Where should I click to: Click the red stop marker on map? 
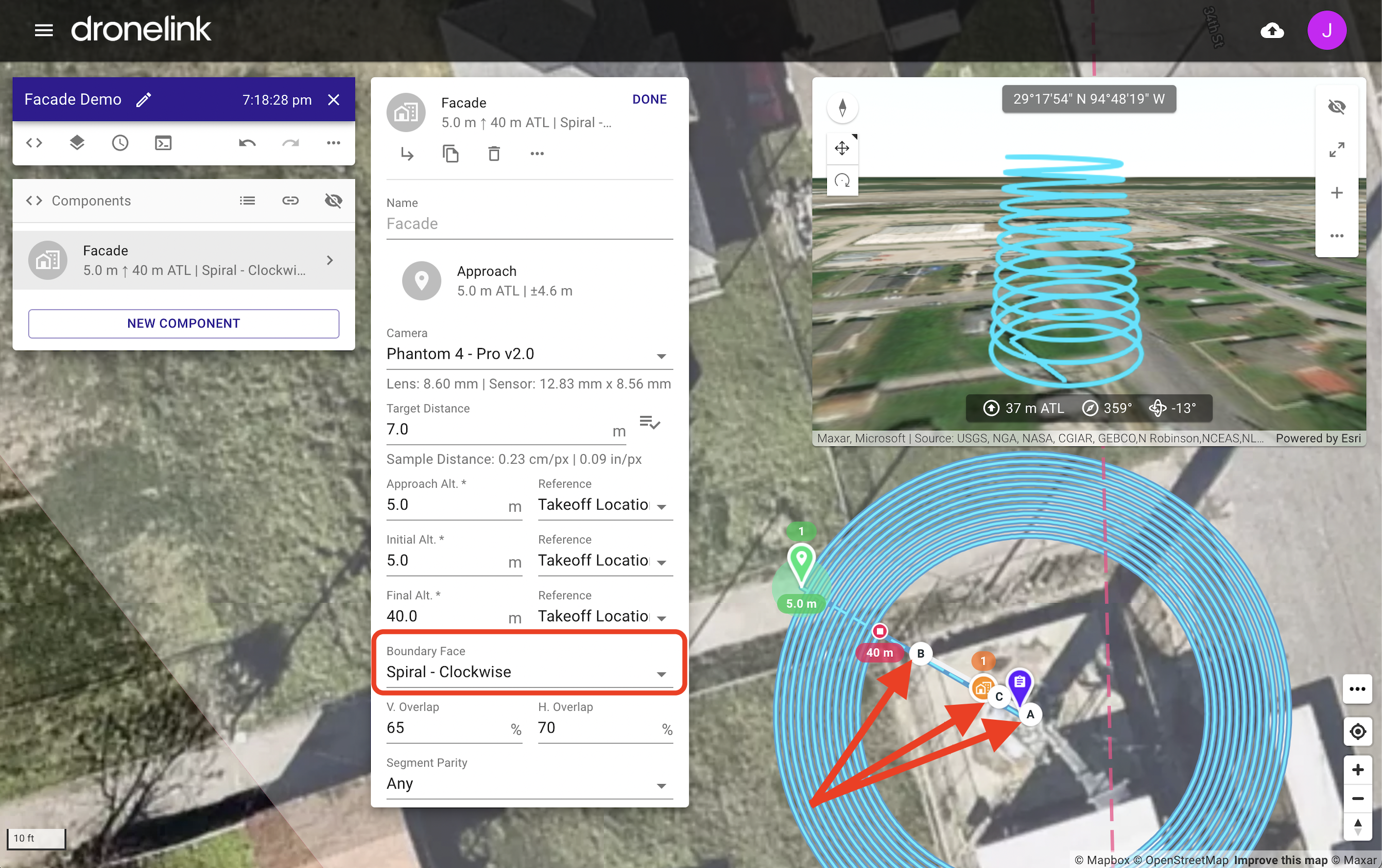click(879, 632)
